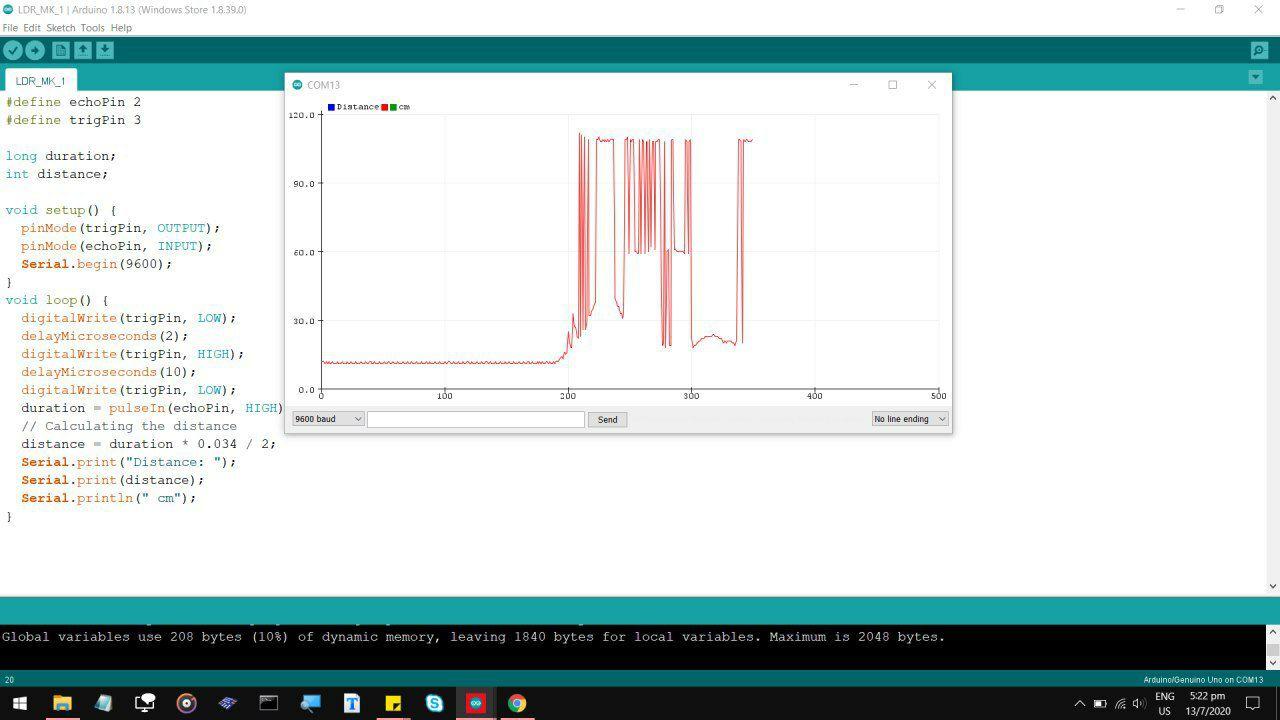Image resolution: width=1280 pixels, height=720 pixels.
Task: Open Skype from the taskbar
Action: click(x=434, y=703)
